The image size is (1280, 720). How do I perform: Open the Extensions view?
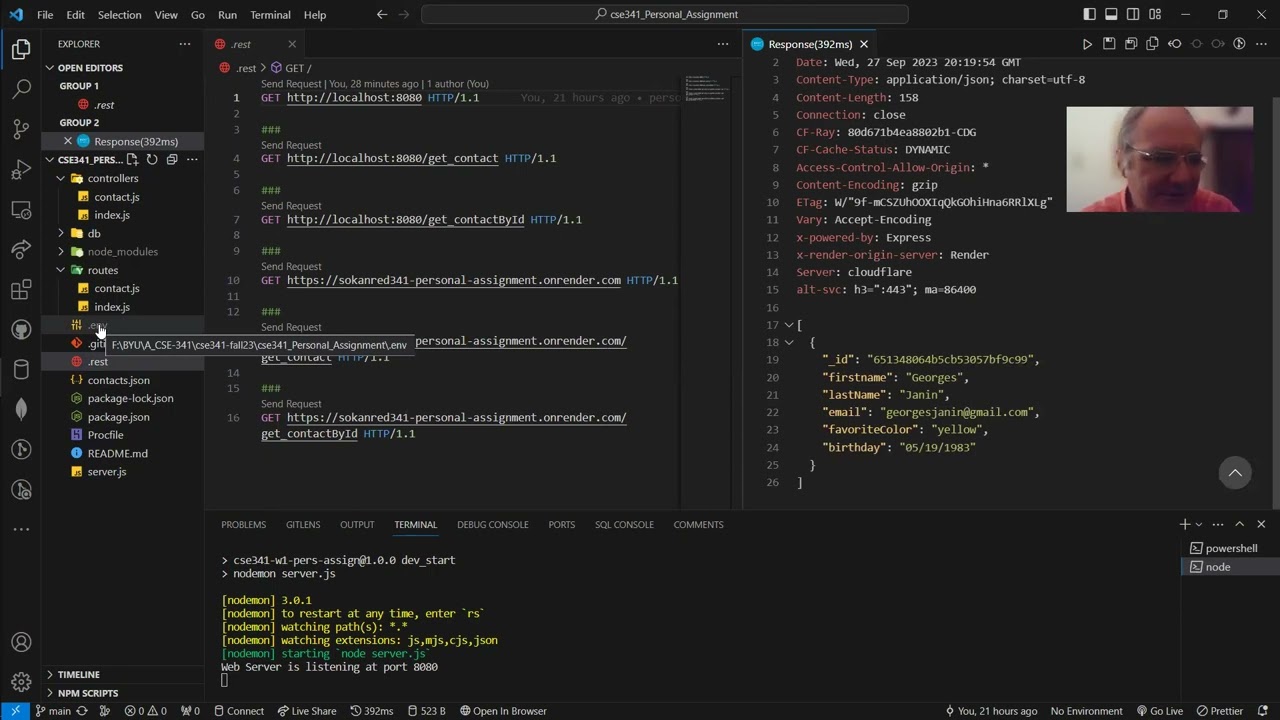(x=21, y=290)
